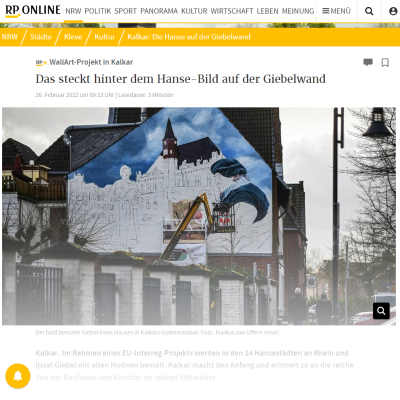The width and height of the screenshot is (400, 400).
Task: Visit the KULTUR section
Action: [194, 11]
